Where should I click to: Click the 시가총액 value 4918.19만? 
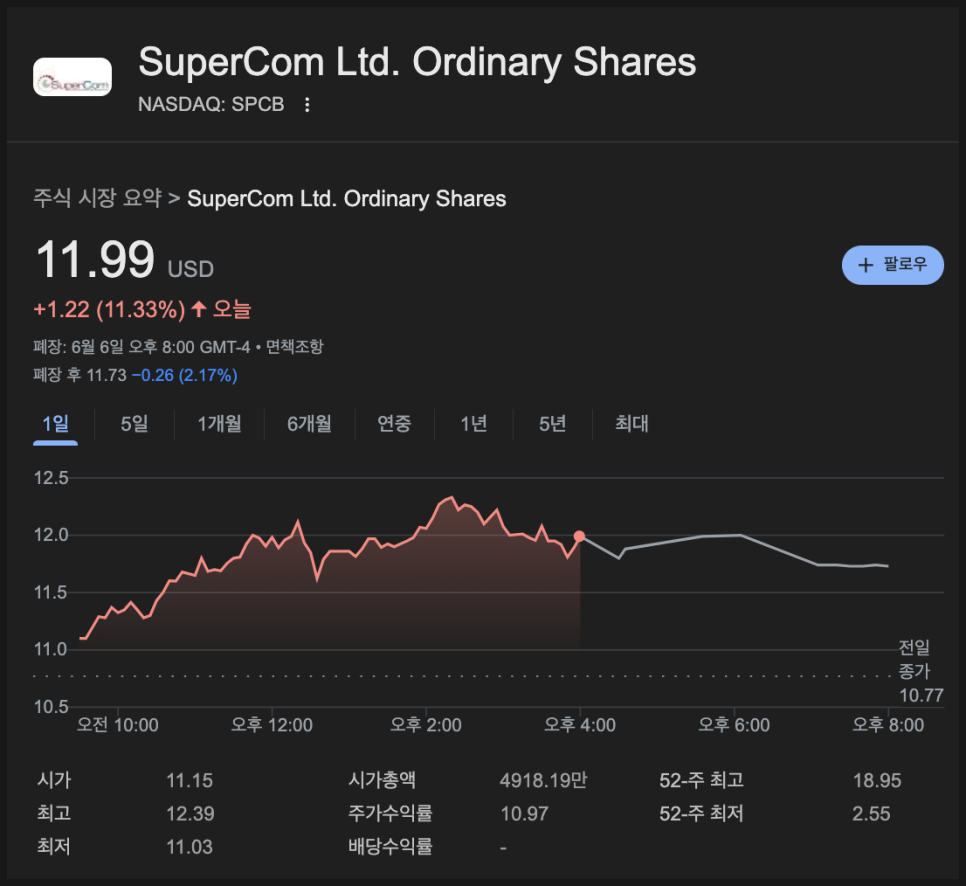543,781
